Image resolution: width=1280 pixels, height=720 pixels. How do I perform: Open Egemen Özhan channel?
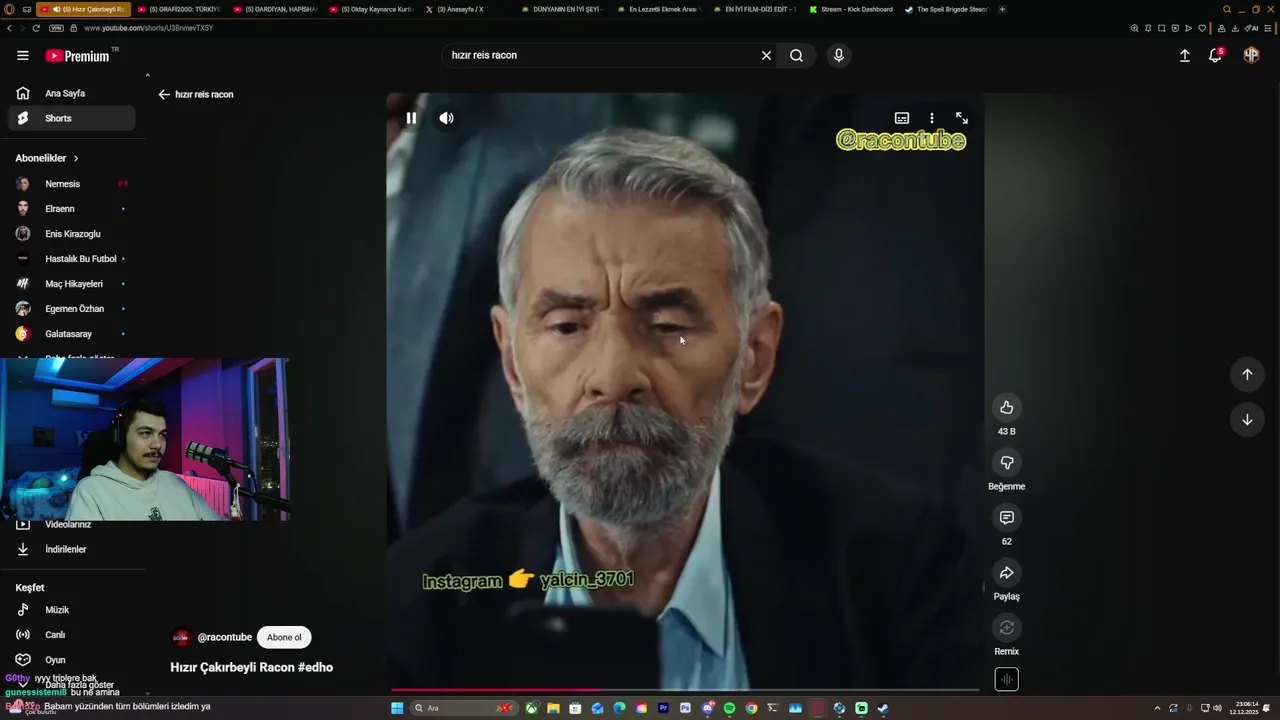[71, 309]
